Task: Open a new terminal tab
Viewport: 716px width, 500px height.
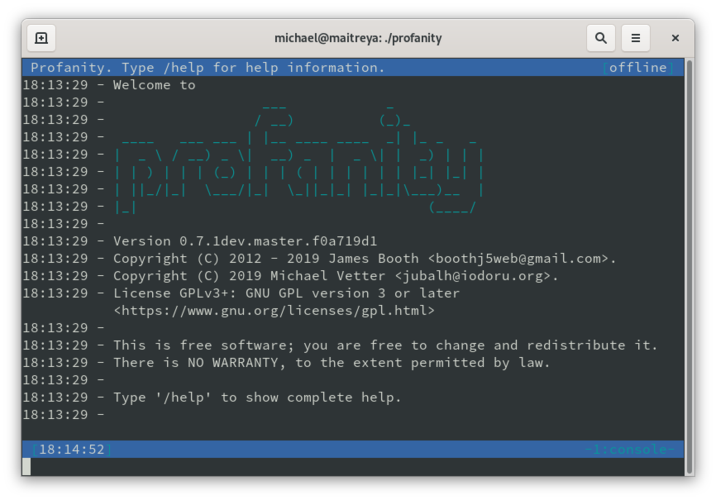Action: 41,38
